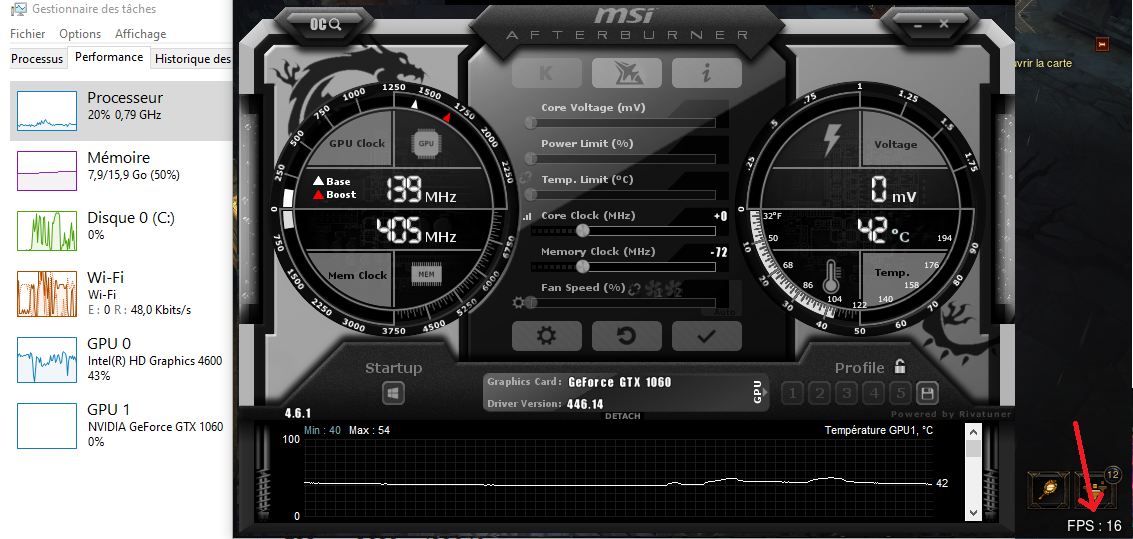This screenshot has height=539, width=1133.
Task: Select profile slot 3
Action: coord(847,394)
